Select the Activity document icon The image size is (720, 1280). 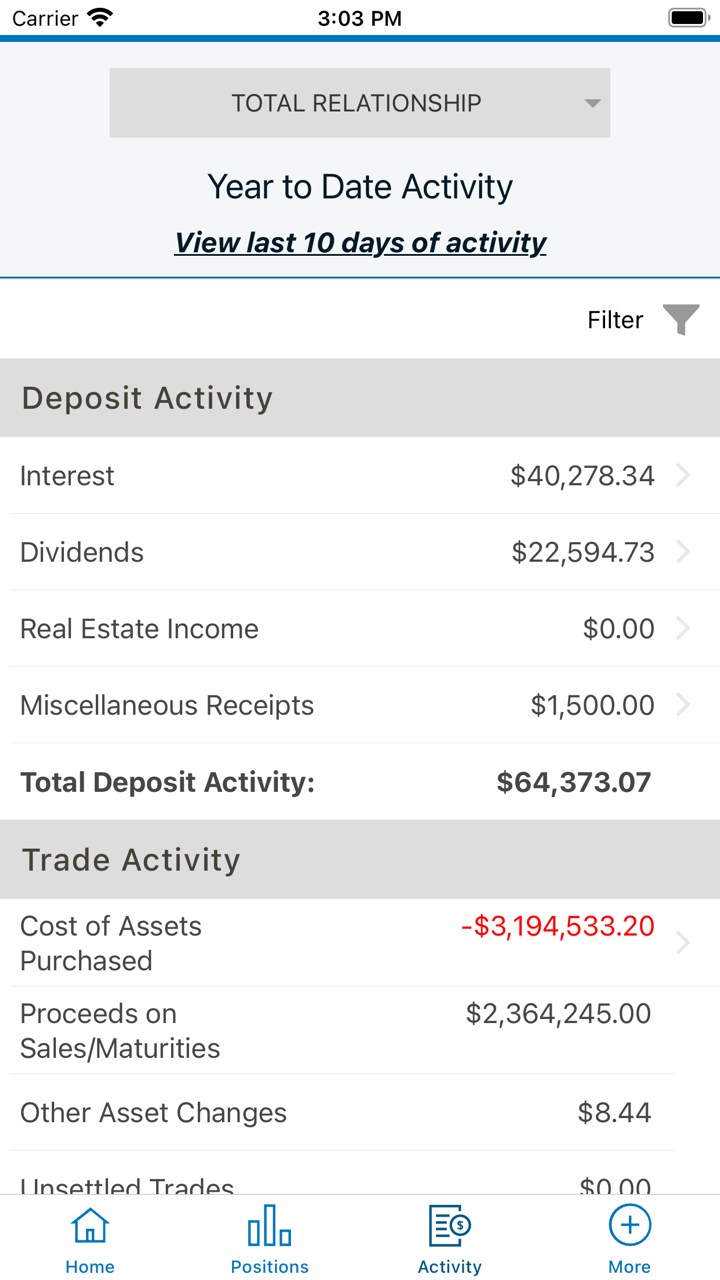pyautogui.click(x=449, y=1225)
